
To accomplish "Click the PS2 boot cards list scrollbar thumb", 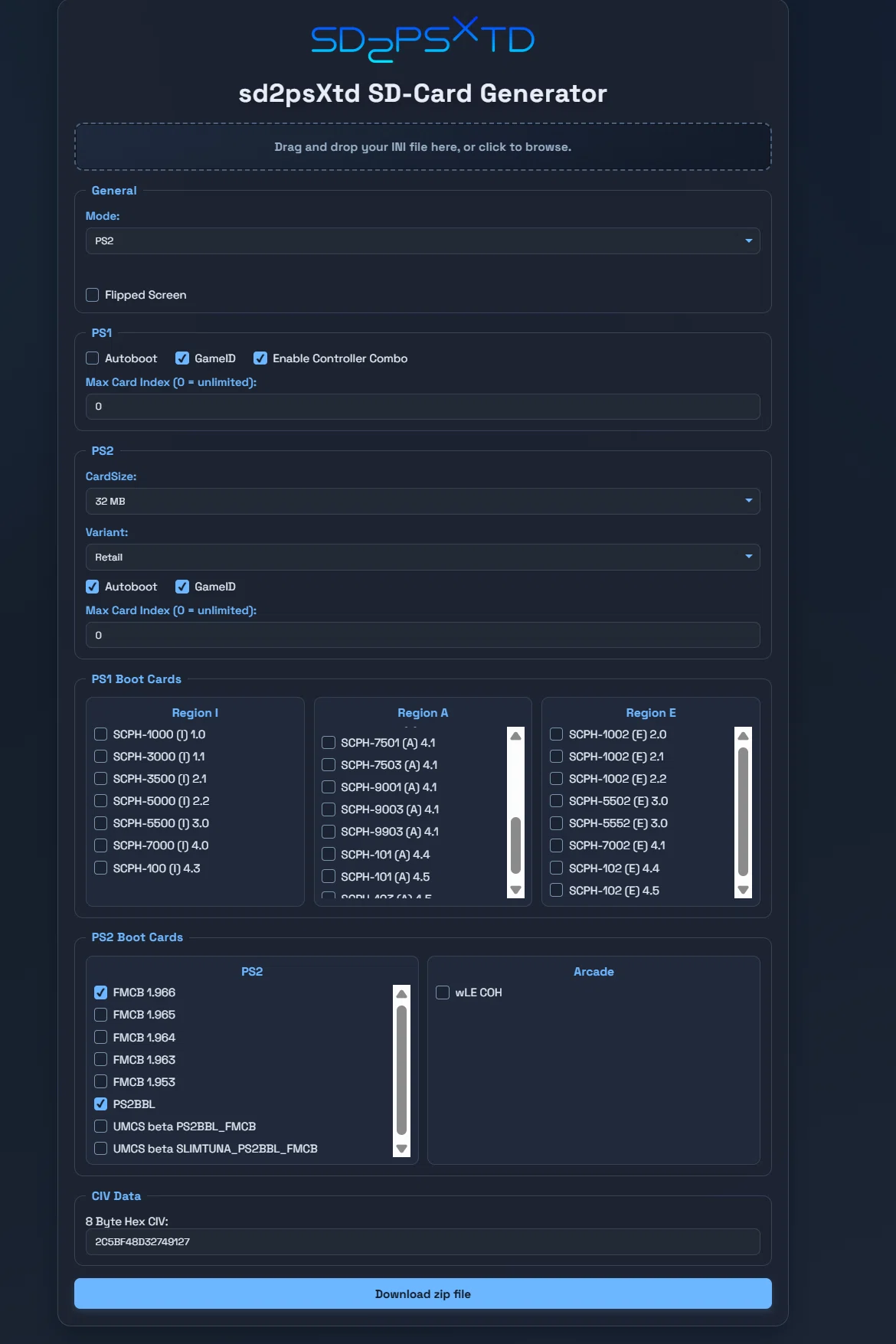I will tap(401, 1070).
